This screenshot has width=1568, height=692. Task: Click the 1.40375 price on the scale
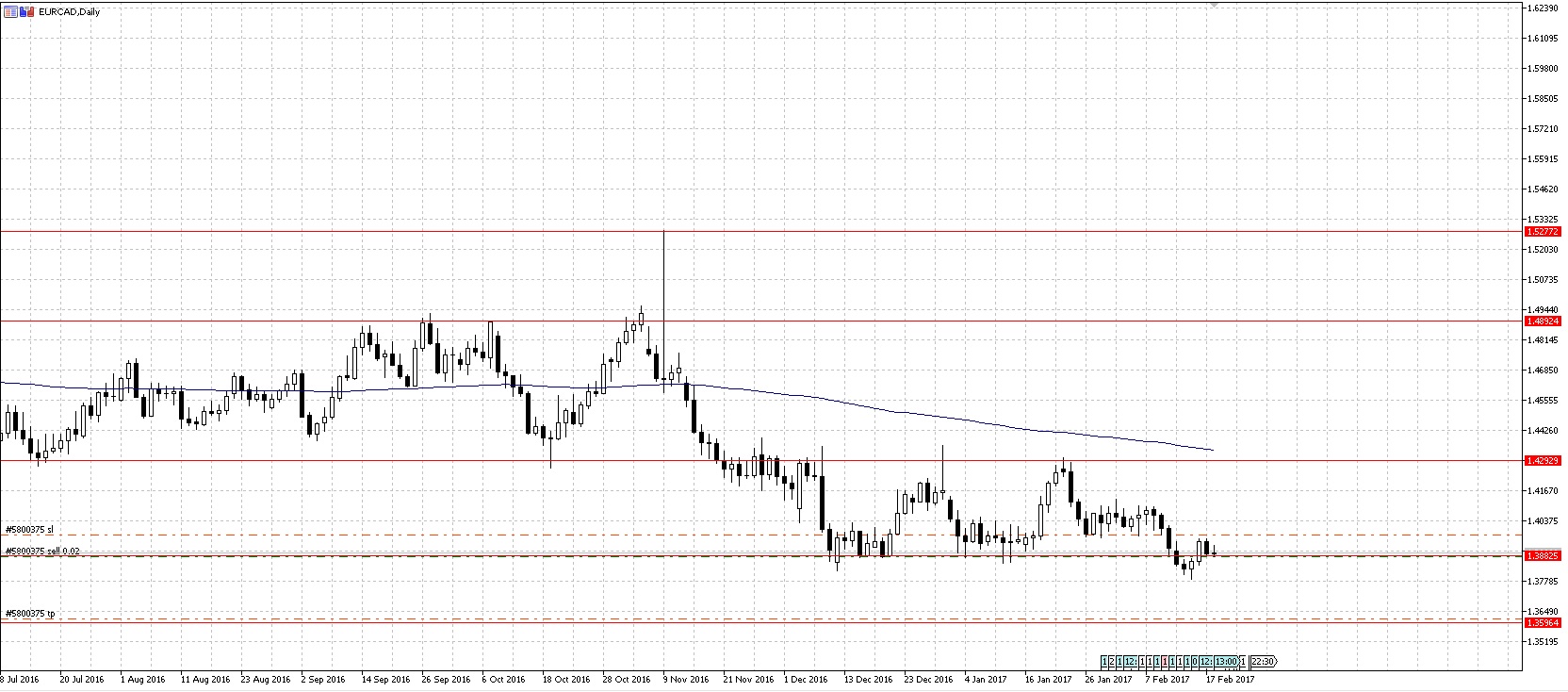click(1543, 520)
